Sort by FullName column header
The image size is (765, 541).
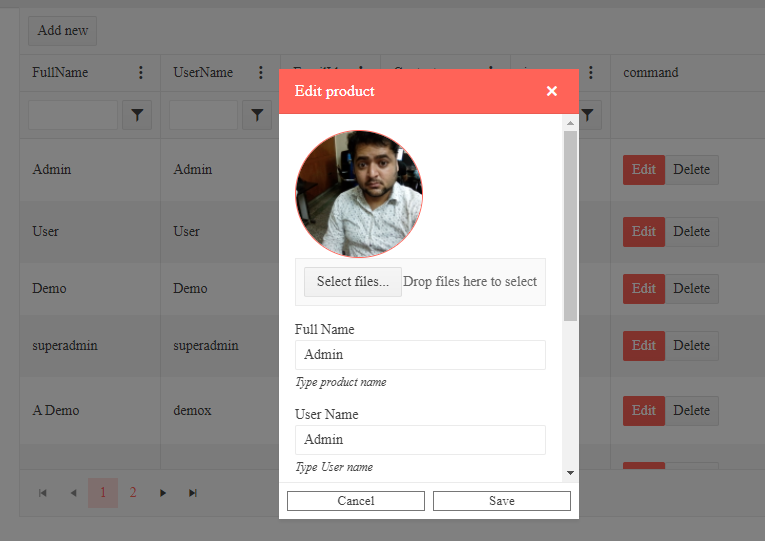pos(60,73)
